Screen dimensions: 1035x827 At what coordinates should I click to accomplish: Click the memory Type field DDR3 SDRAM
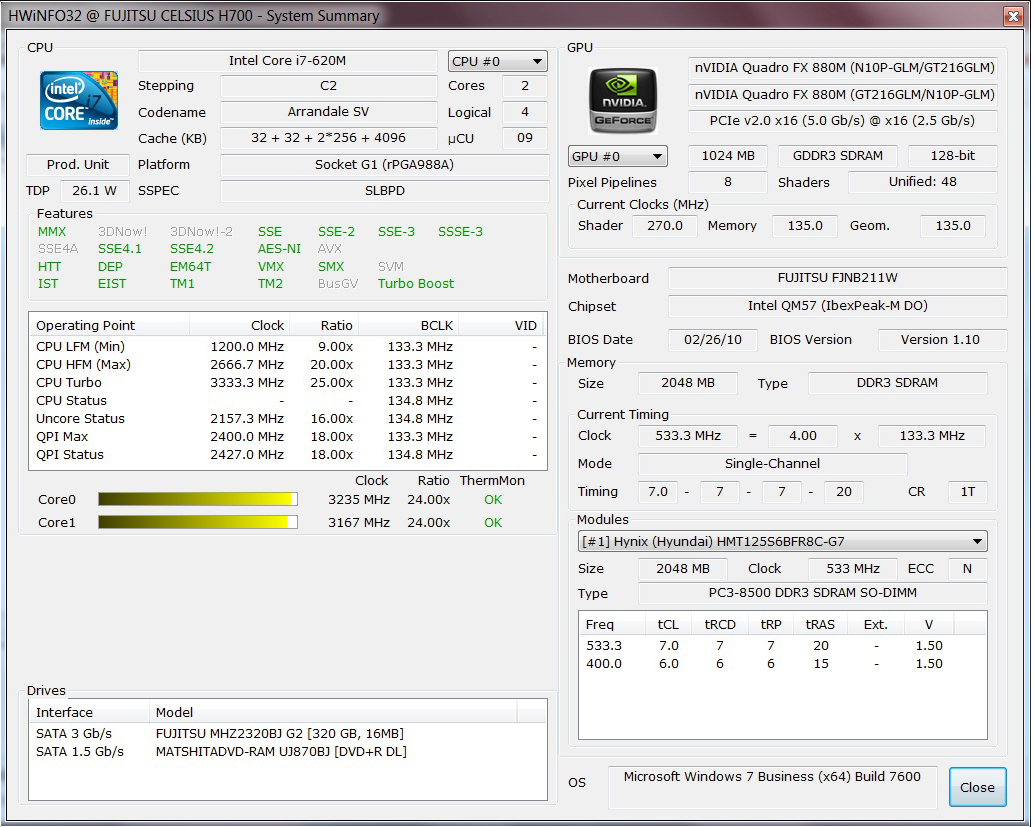click(x=898, y=383)
